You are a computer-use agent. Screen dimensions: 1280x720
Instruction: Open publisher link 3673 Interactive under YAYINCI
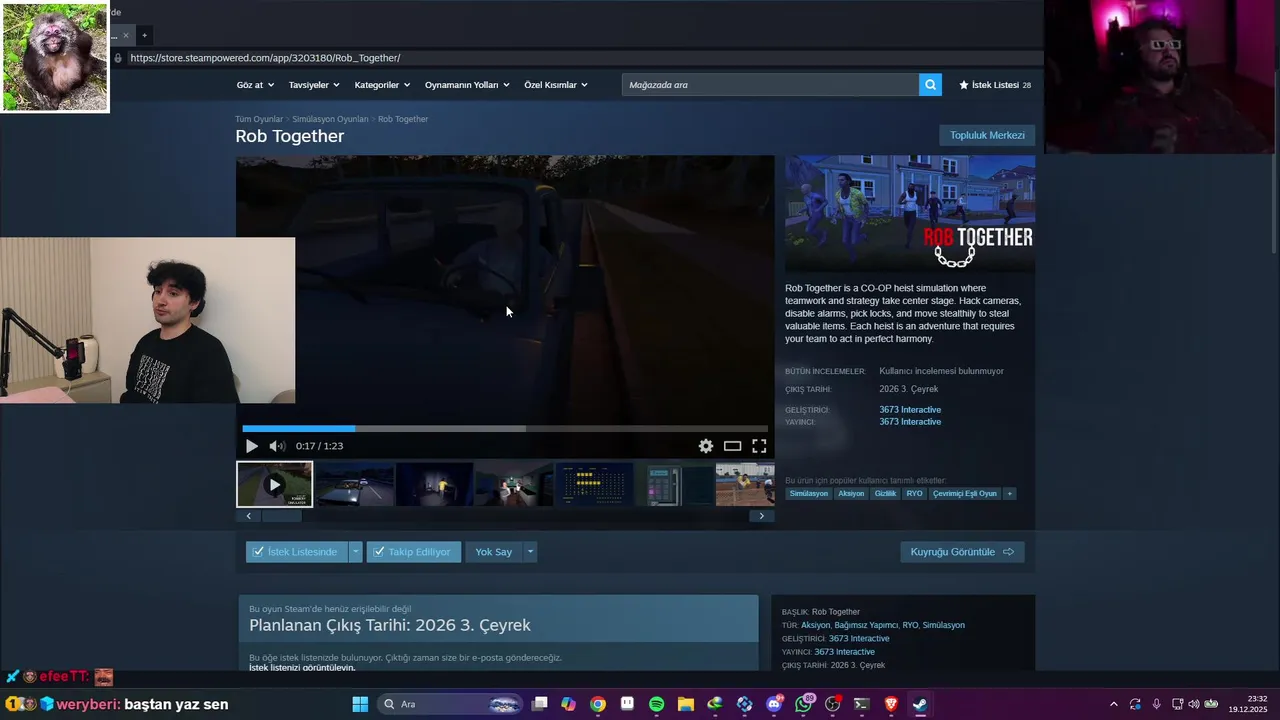coord(910,422)
